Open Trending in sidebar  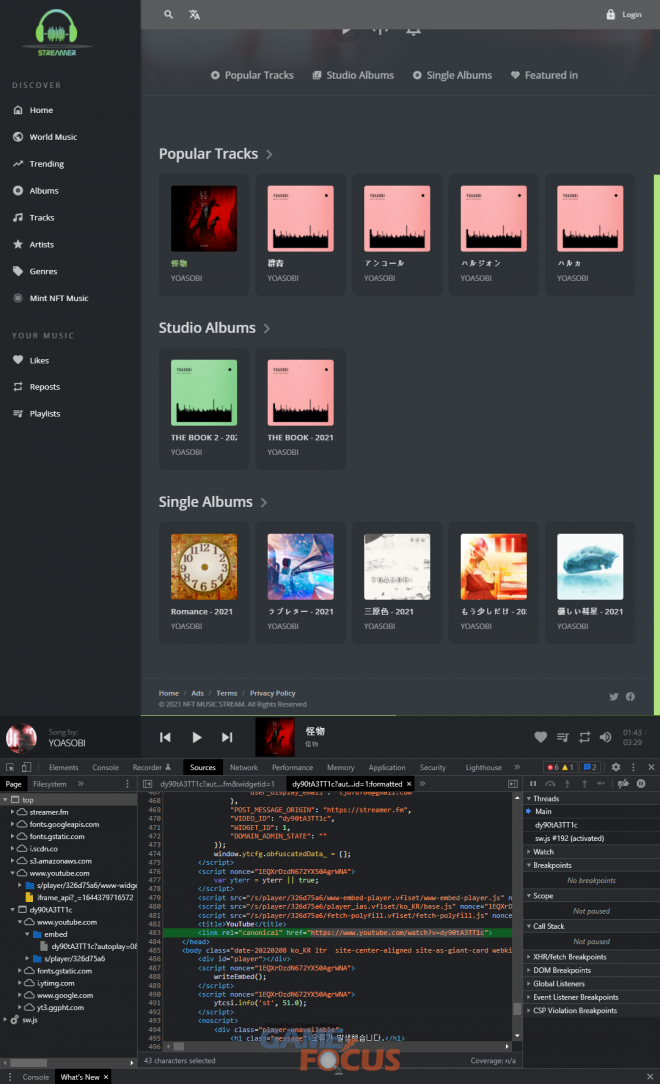click(x=39, y=164)
